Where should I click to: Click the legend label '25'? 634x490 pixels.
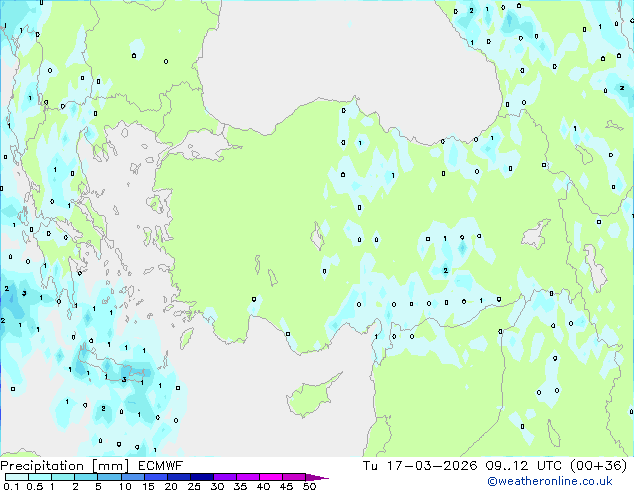click(x=194, y=486)
